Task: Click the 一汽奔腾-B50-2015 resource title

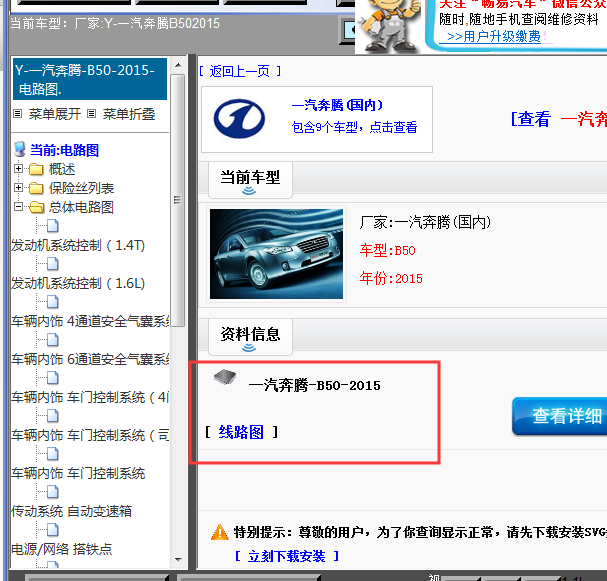Action: pos(315,386)
